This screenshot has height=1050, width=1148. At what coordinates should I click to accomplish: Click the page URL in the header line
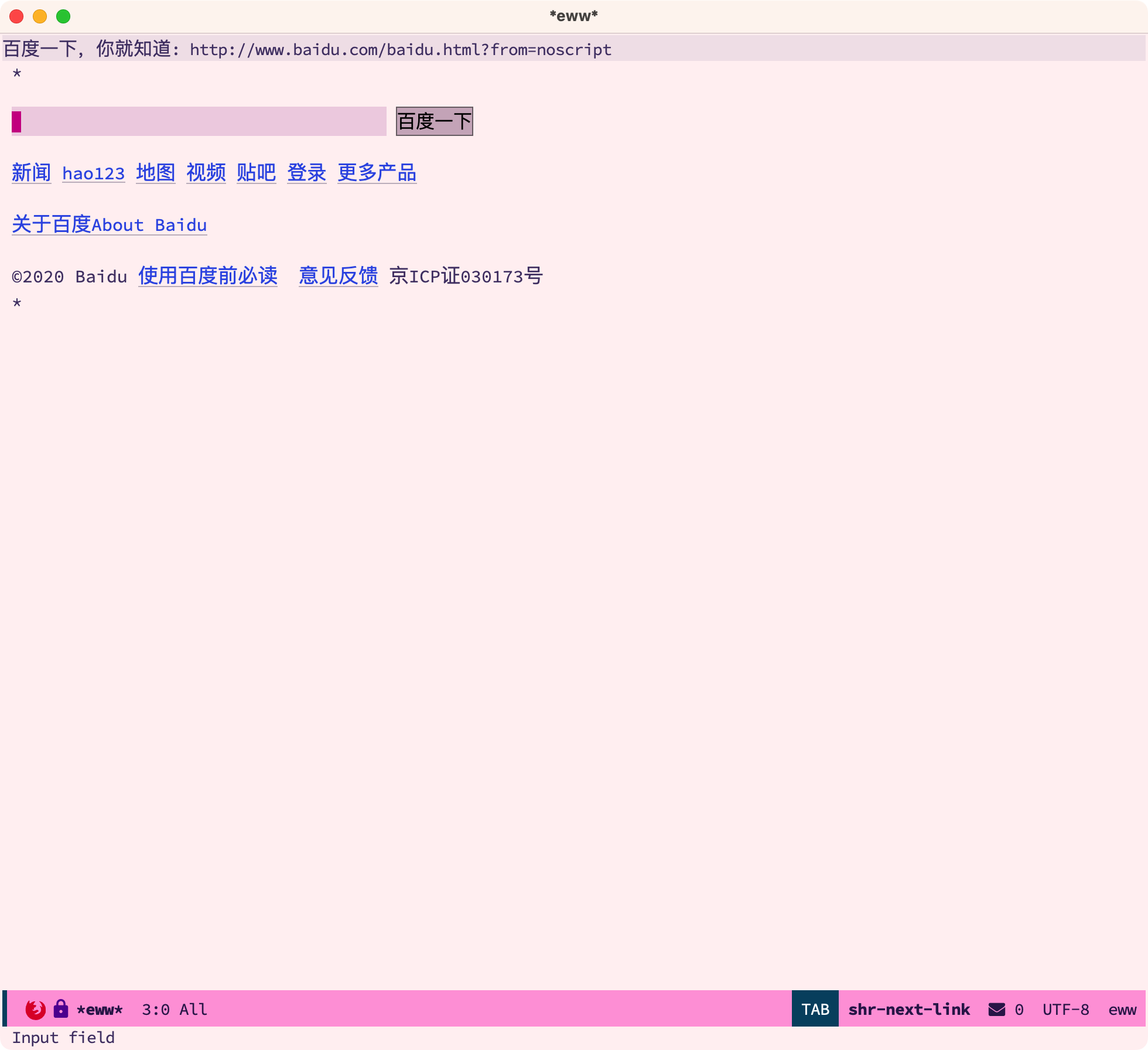point(401,50)
